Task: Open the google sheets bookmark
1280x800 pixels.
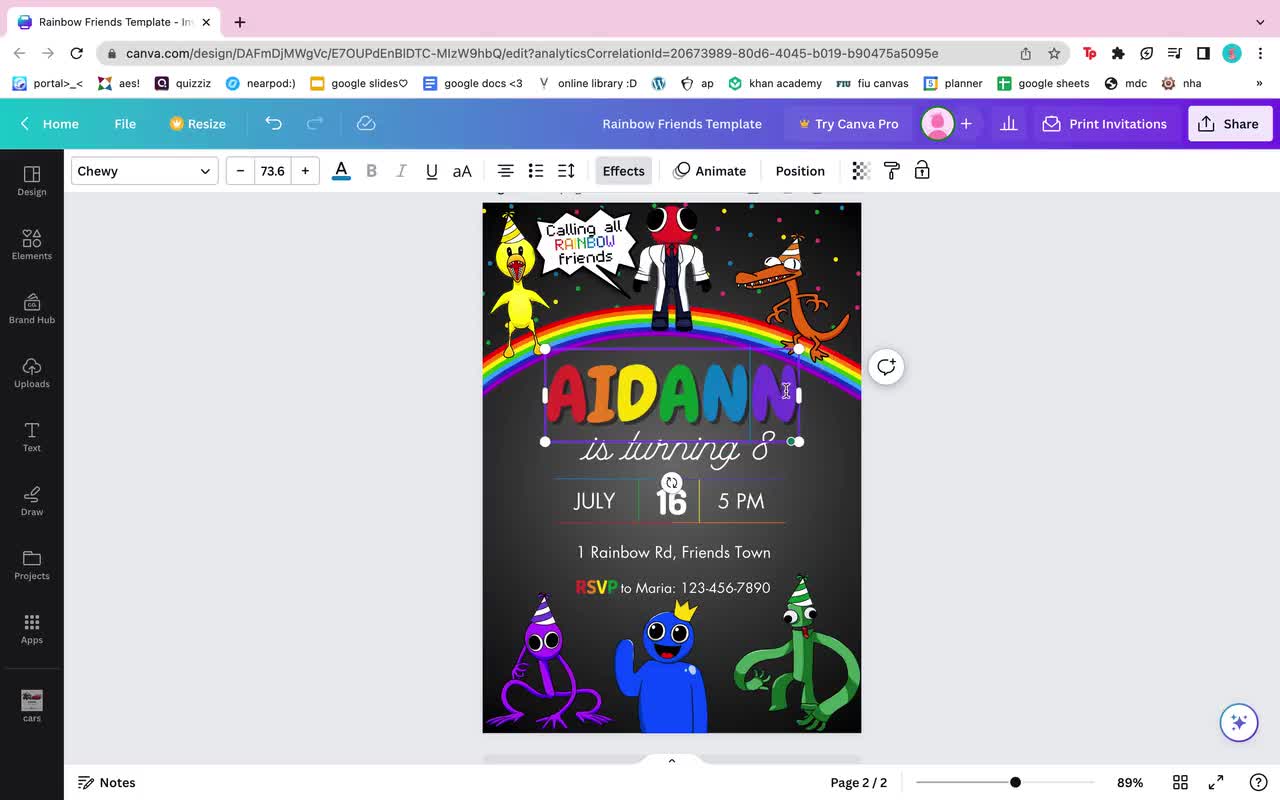Action: [1043, 83]
